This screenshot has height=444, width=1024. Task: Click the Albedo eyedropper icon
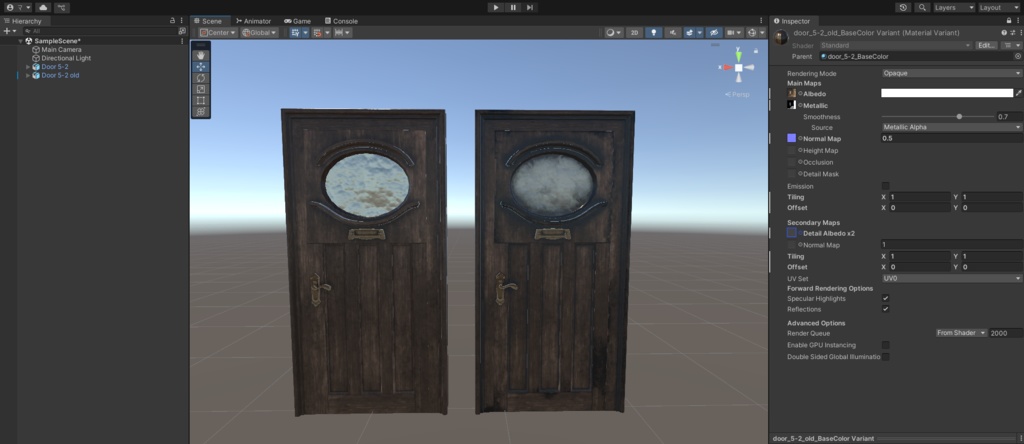tap(1019, 93)
